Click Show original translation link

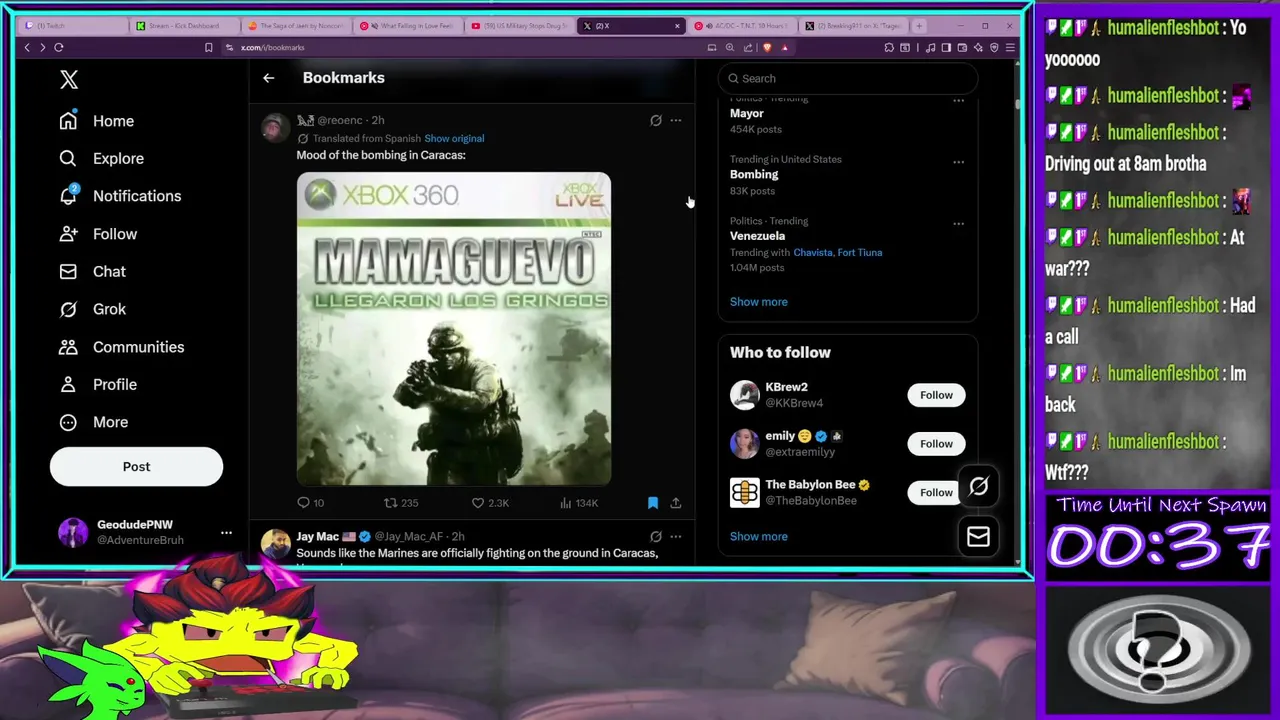[454, 139]
